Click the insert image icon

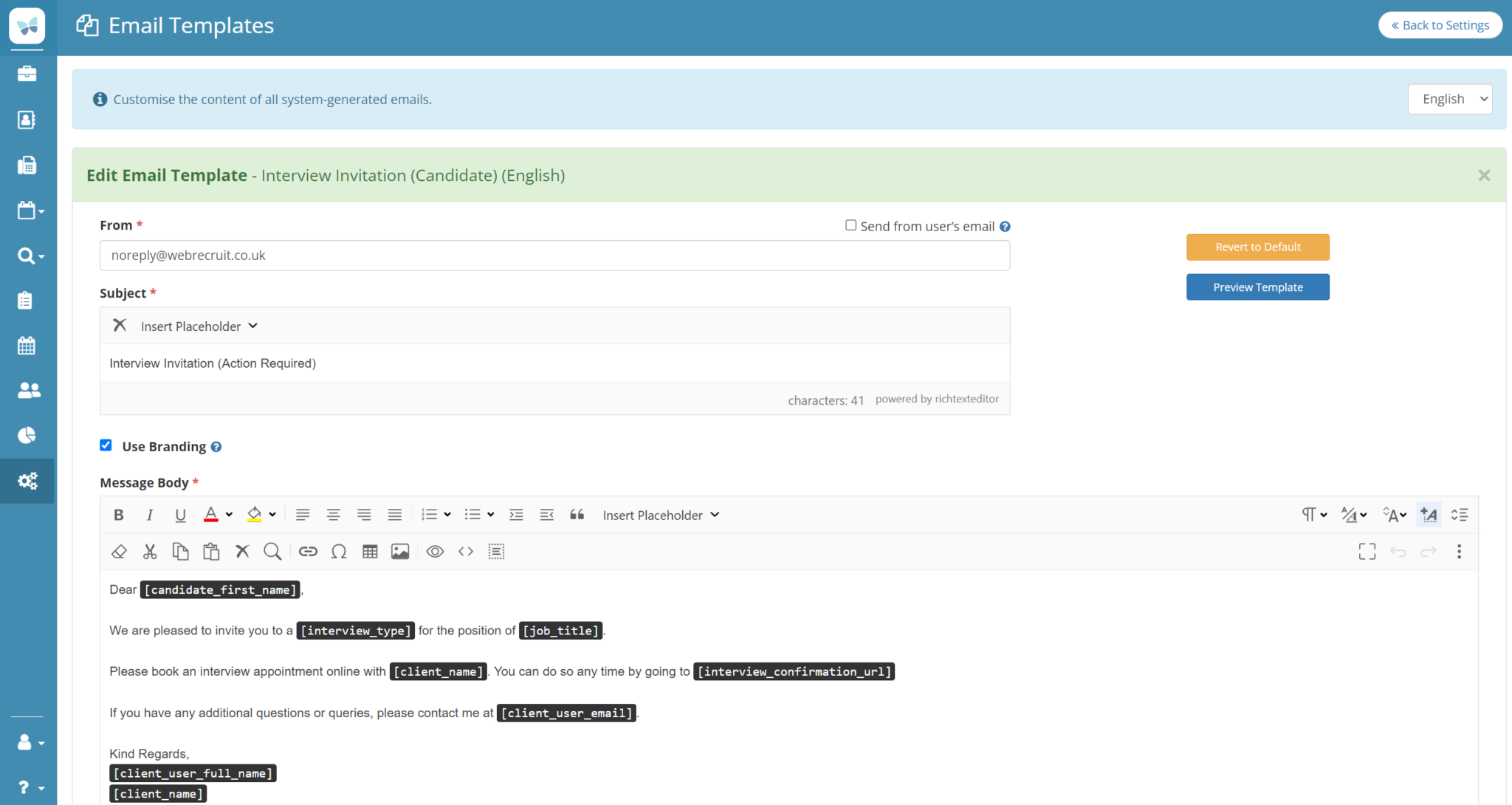pyautogui.click(x=400, y=552)
